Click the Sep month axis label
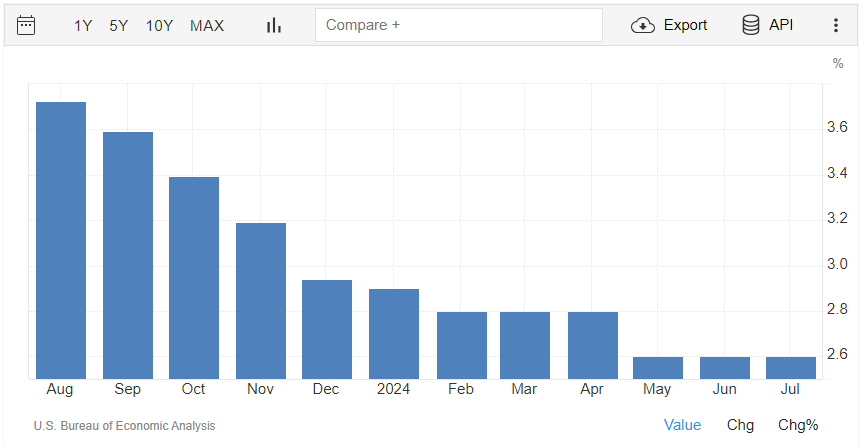The height and width of the screenshot is (447, 859). (x=128, y=389)
